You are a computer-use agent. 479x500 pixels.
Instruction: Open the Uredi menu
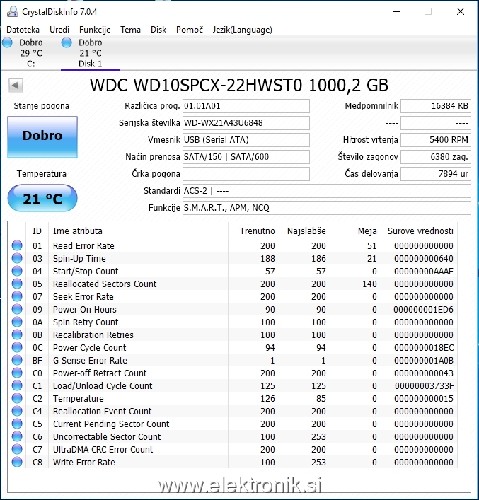(x=59, y=30)
